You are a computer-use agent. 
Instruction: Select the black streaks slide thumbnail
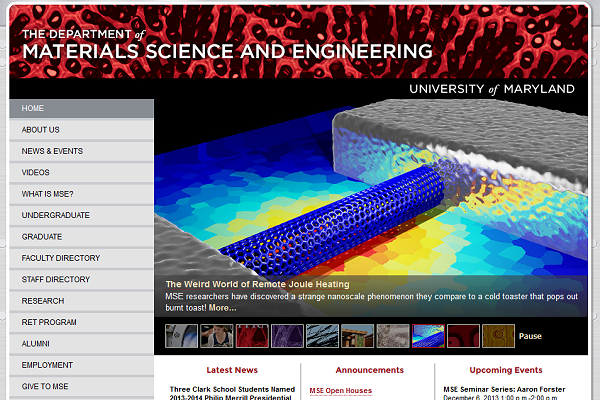(322, 336)
